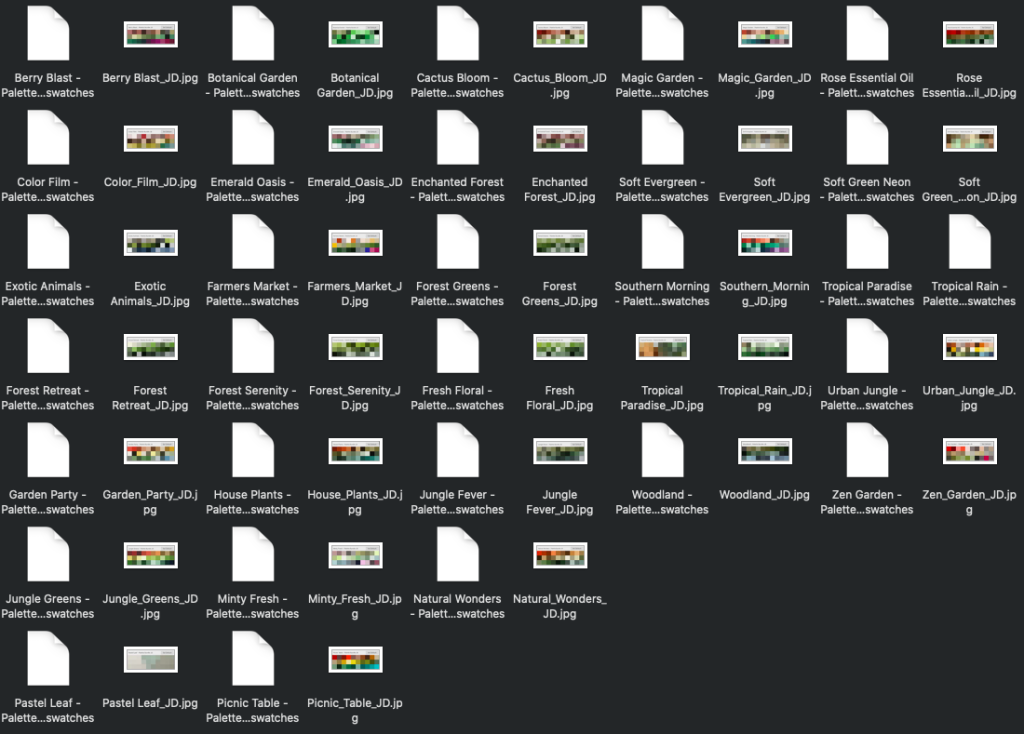Choose the Farmers_Market_JD.jpg preview thumbnail

[355, 243]
